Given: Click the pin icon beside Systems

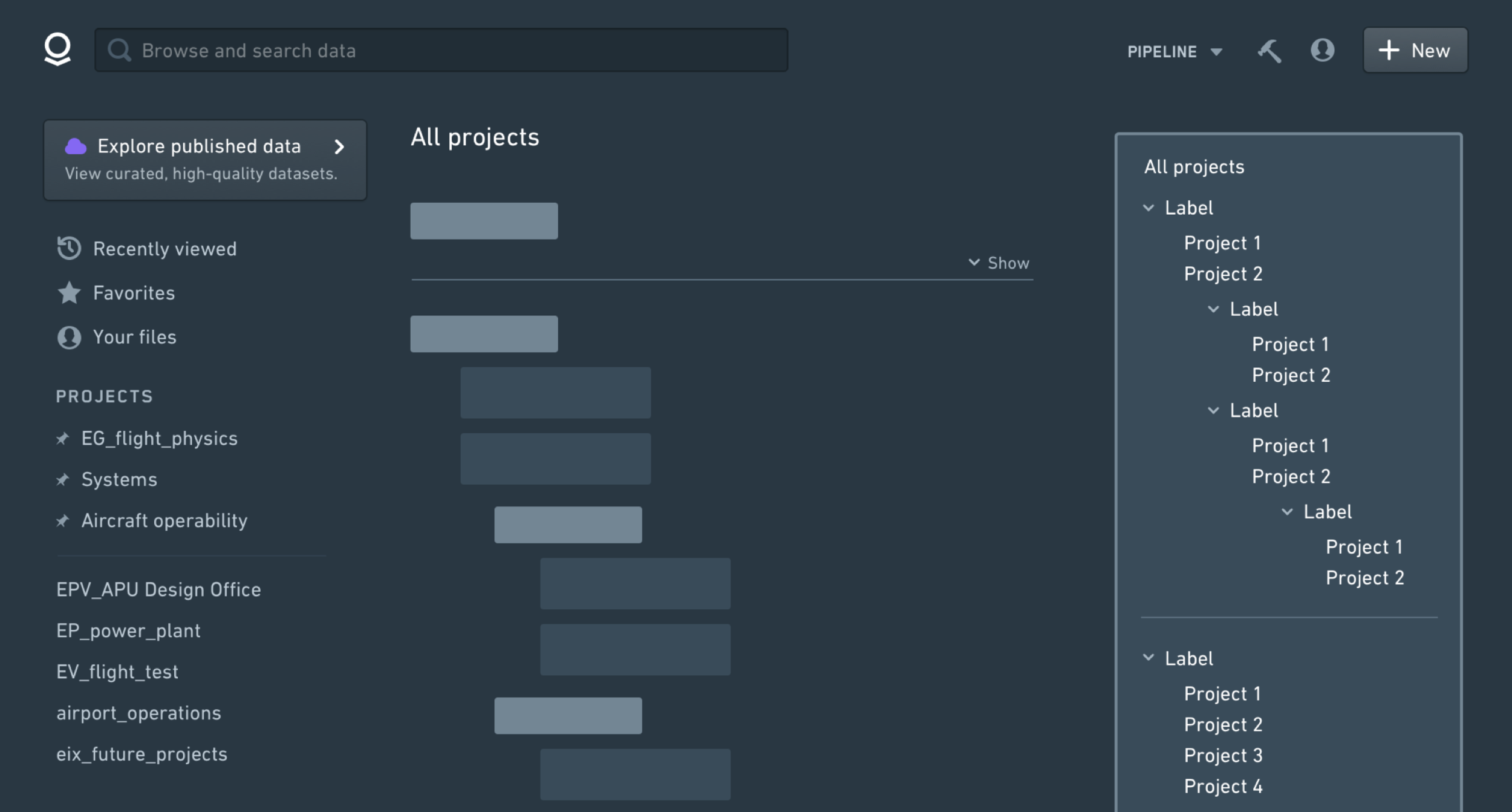Looking at the screenshot, I should 62,480.
